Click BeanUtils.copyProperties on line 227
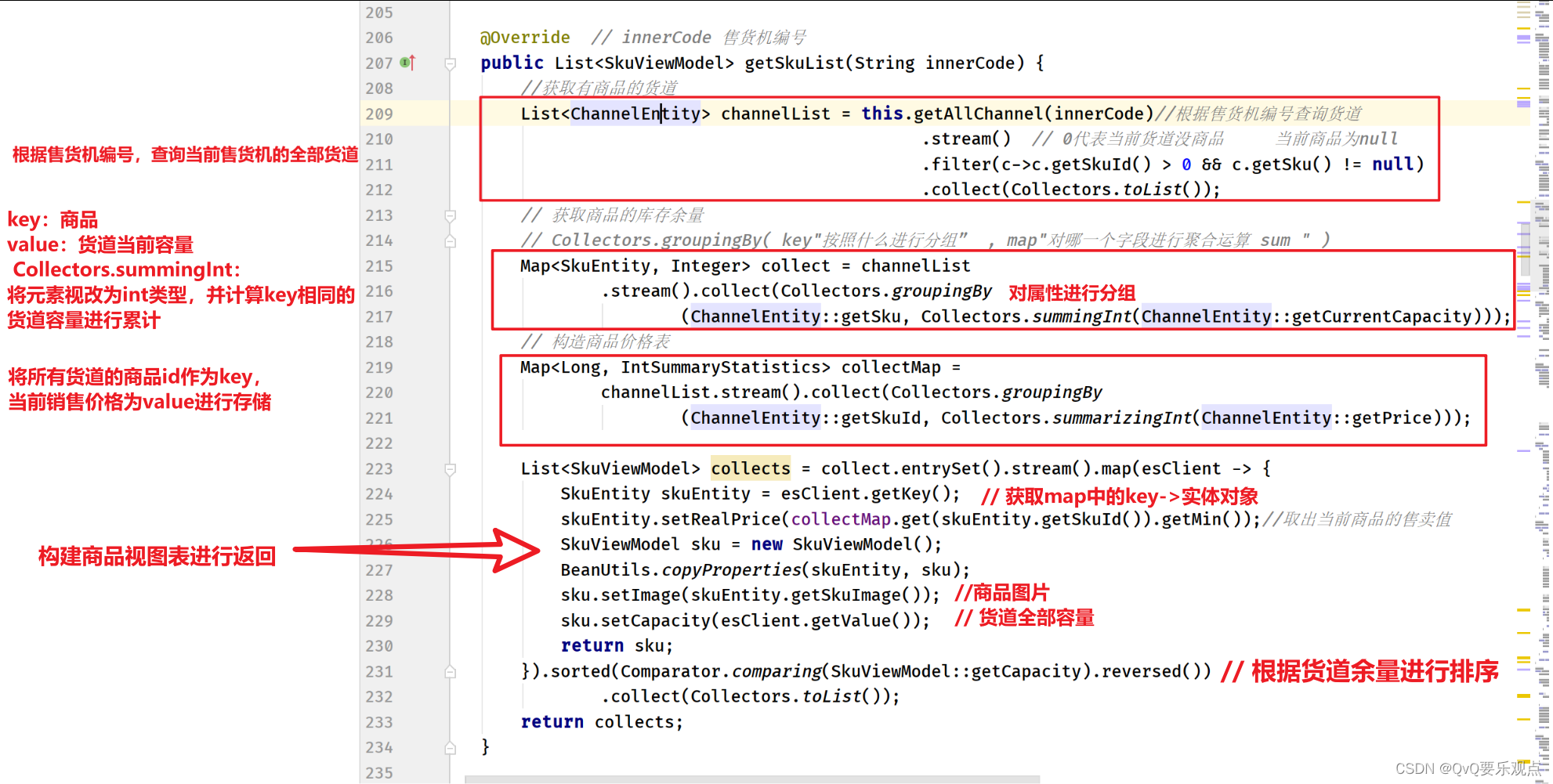 681,570
